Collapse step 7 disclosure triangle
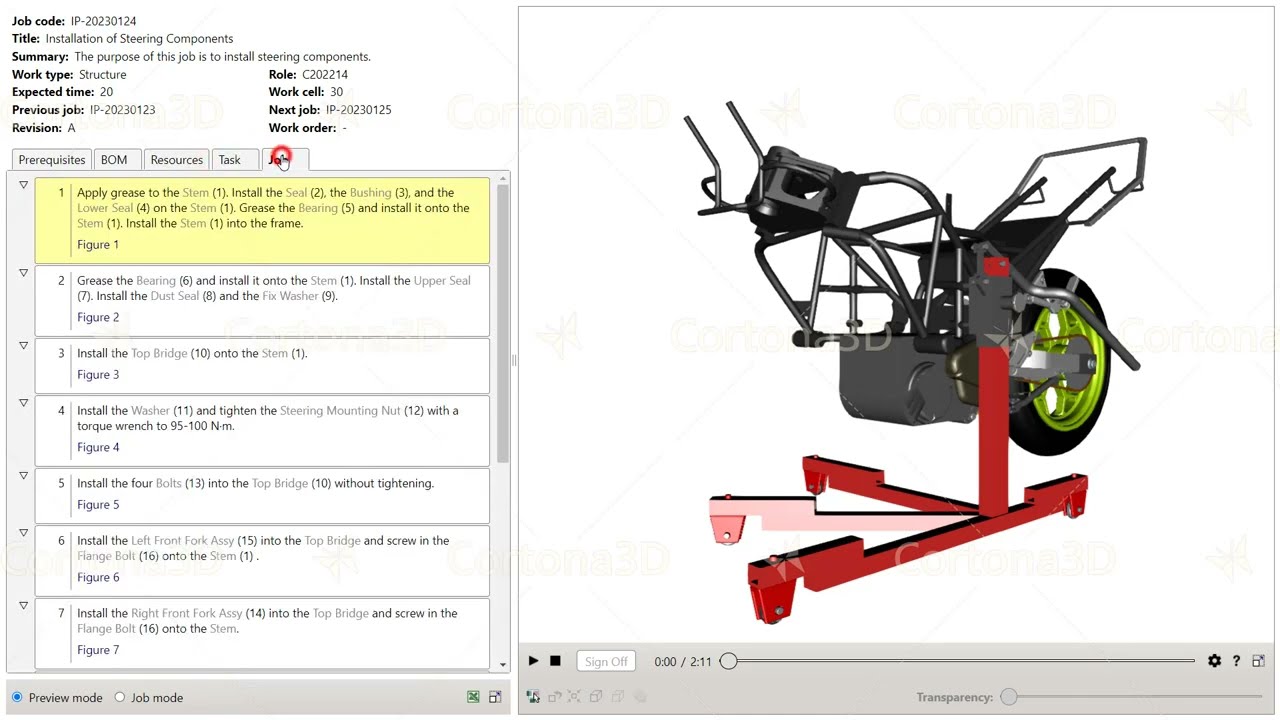Image resolution: width=1280 pixels, height=720 pixels. tap(24, 606)
